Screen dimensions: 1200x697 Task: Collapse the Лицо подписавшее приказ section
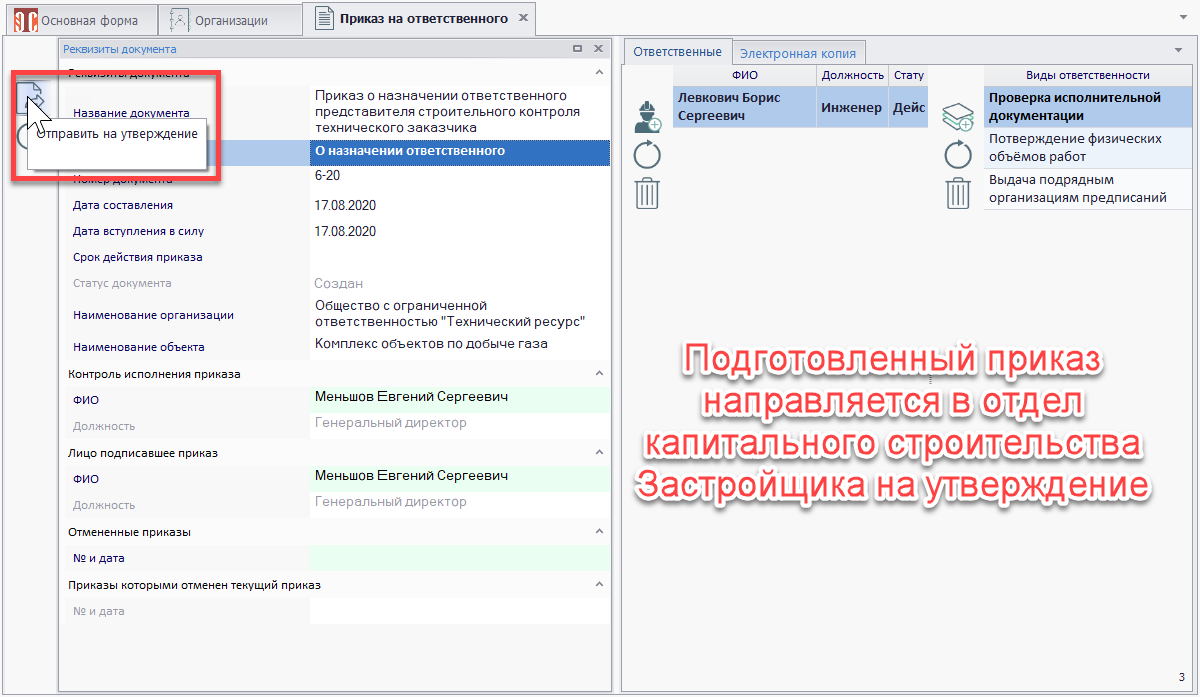599,453
